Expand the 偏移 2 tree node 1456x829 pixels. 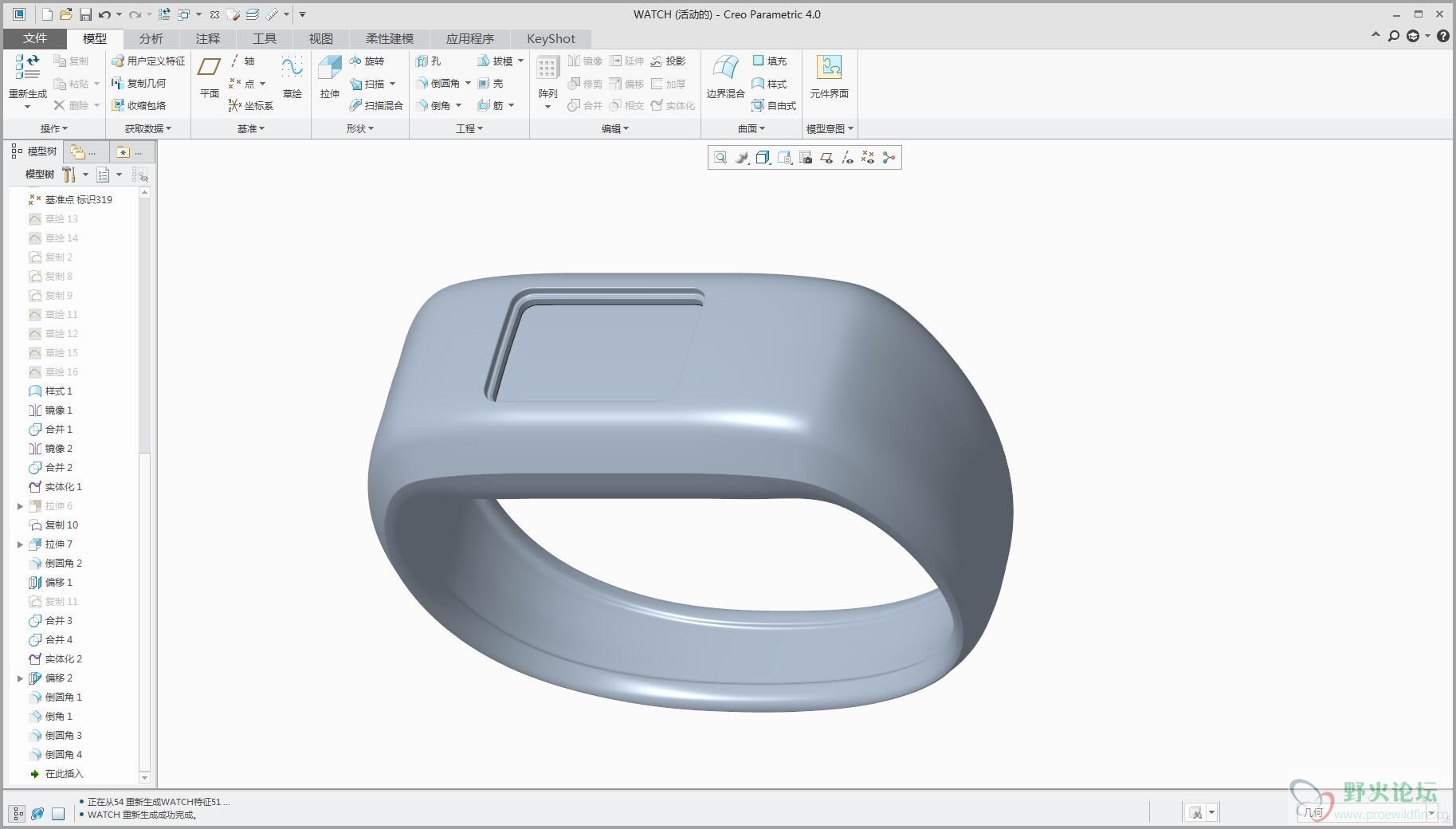pos(20,678)
